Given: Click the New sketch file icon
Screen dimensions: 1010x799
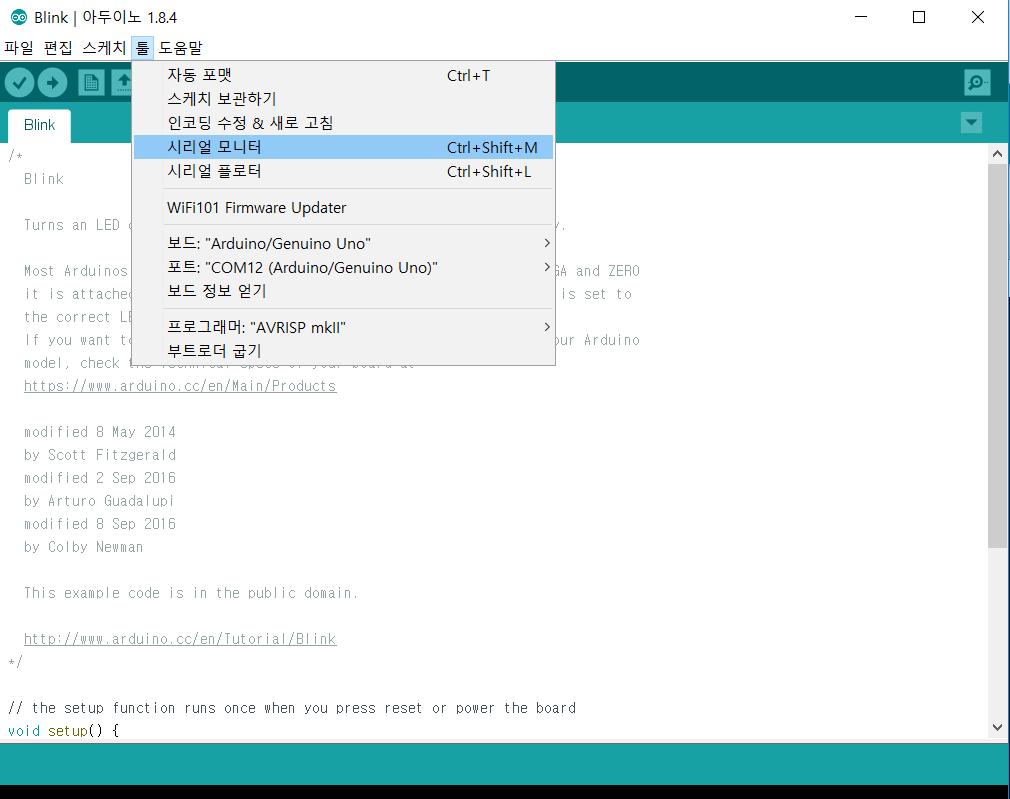Looking at the screenshot, I should coord(91,82).
